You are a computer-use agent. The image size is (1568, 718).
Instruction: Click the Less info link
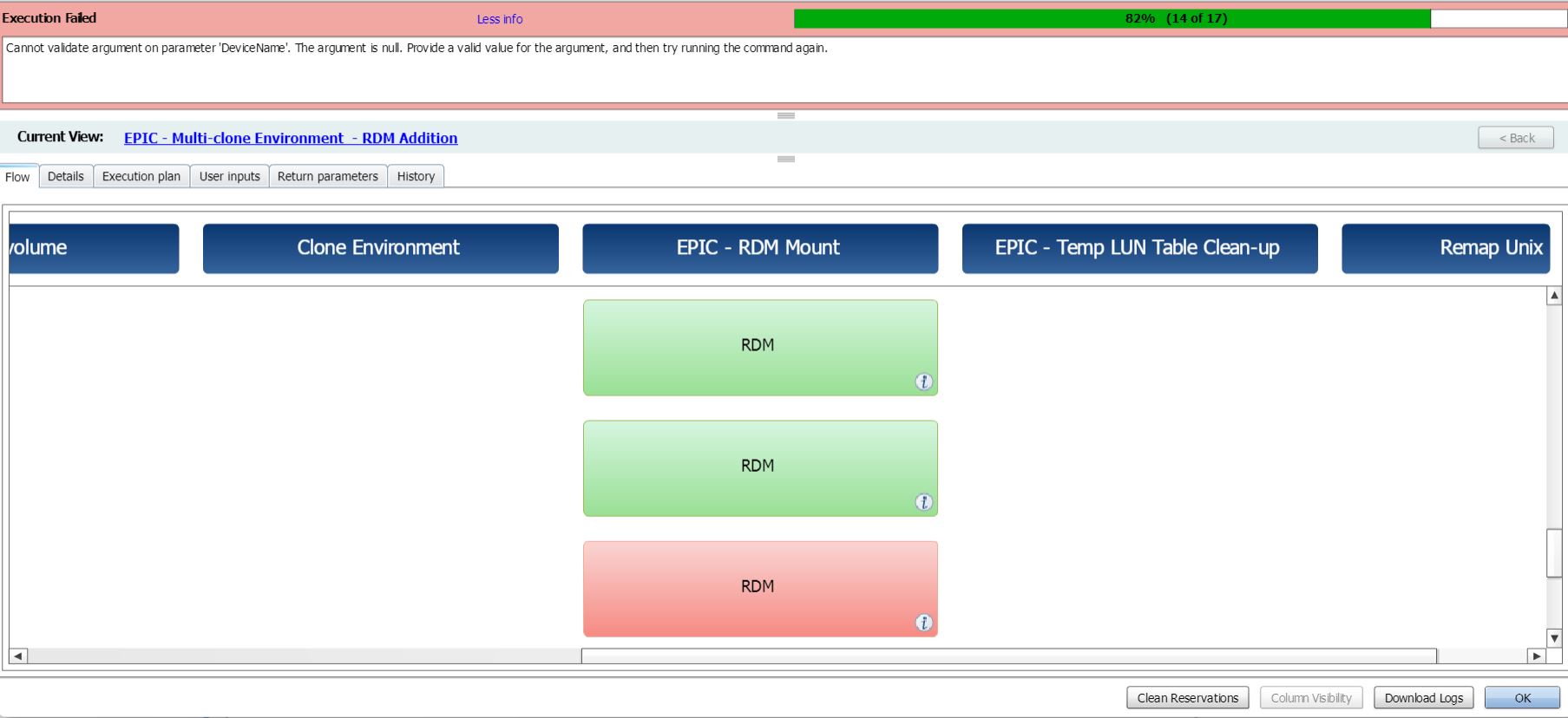coord(500,19)
